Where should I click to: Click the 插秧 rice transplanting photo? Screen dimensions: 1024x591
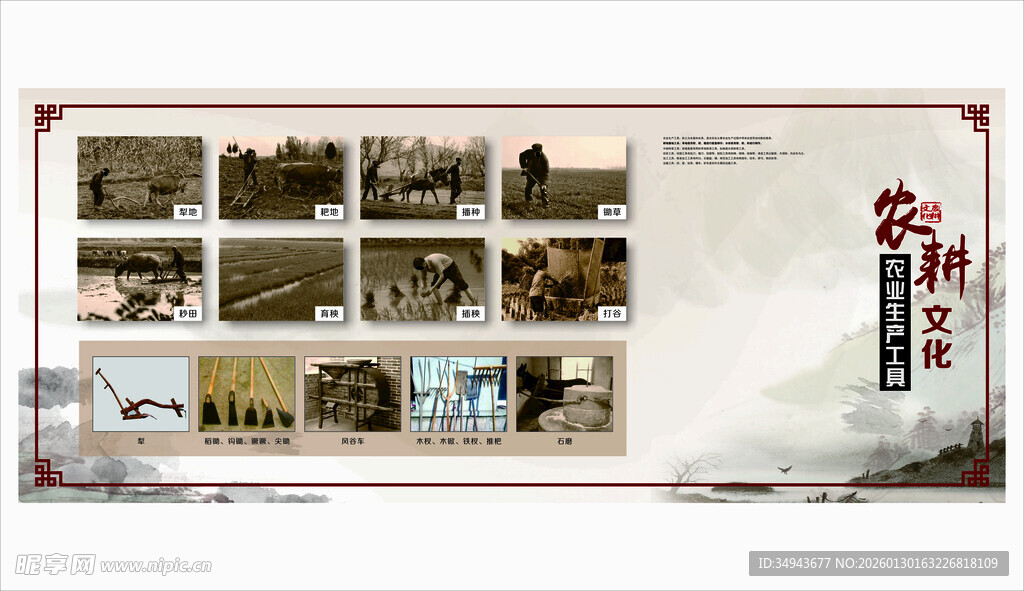pyautogui.click(x=422, y=279)
